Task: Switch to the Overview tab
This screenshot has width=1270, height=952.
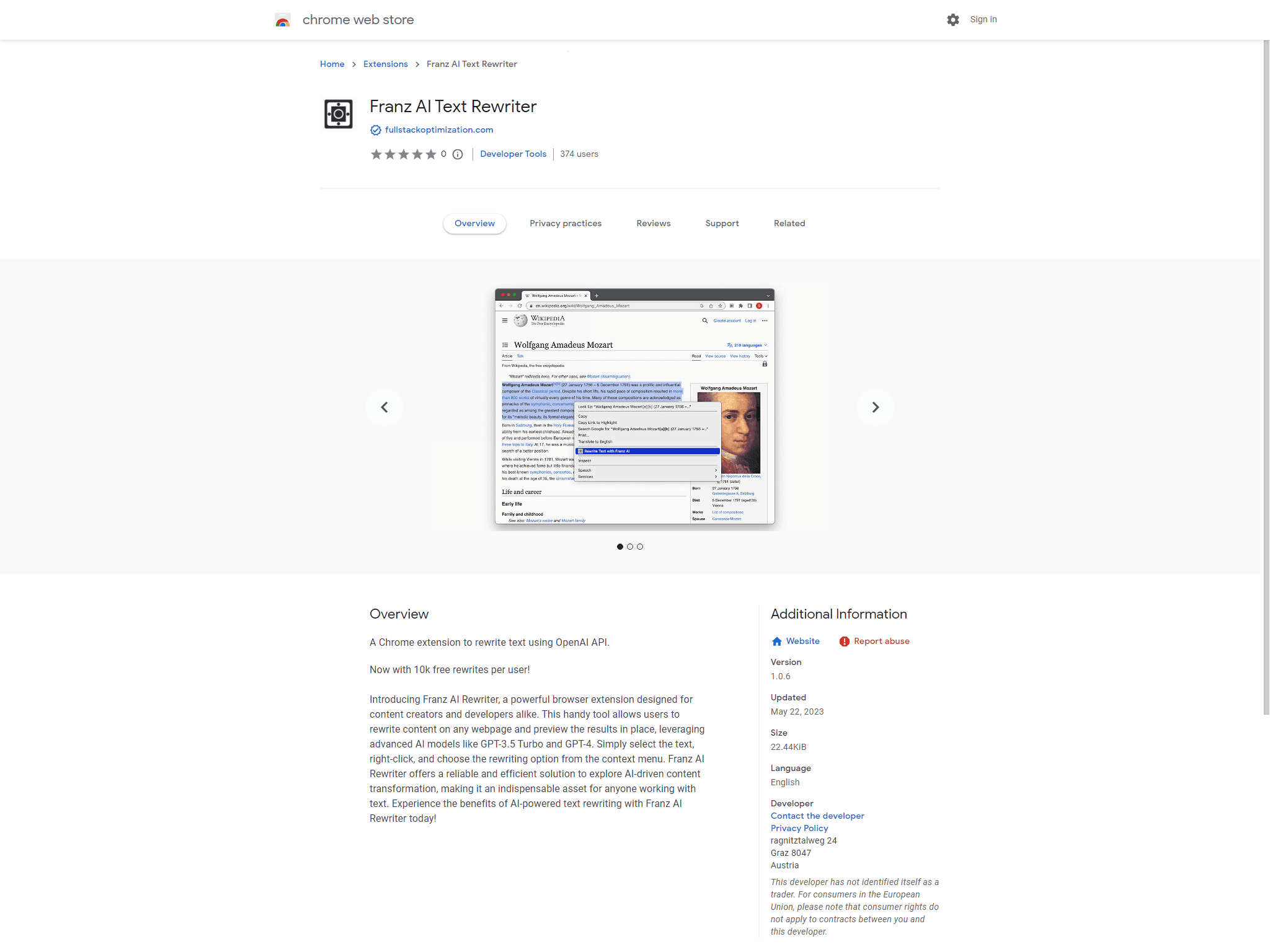Action: click(x=474, y=224)
